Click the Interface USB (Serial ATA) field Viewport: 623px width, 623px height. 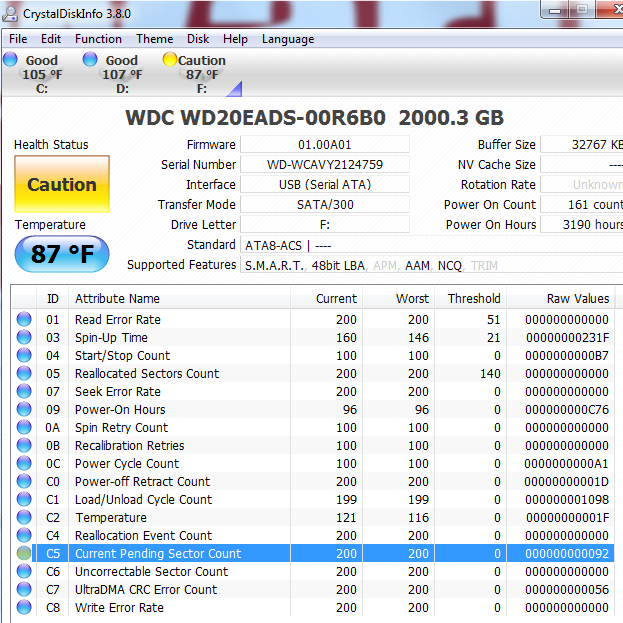click(x=325, y=184)
